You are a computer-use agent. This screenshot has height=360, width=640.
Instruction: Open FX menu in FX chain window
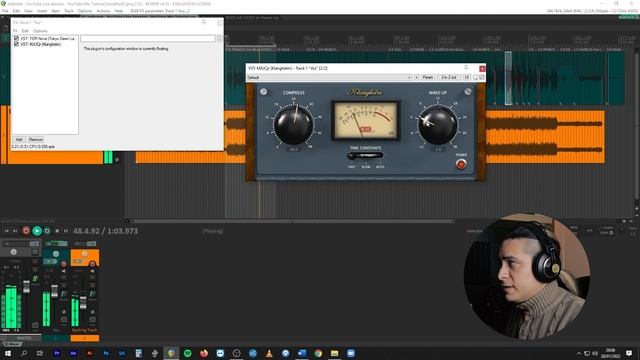click(15, 31)
